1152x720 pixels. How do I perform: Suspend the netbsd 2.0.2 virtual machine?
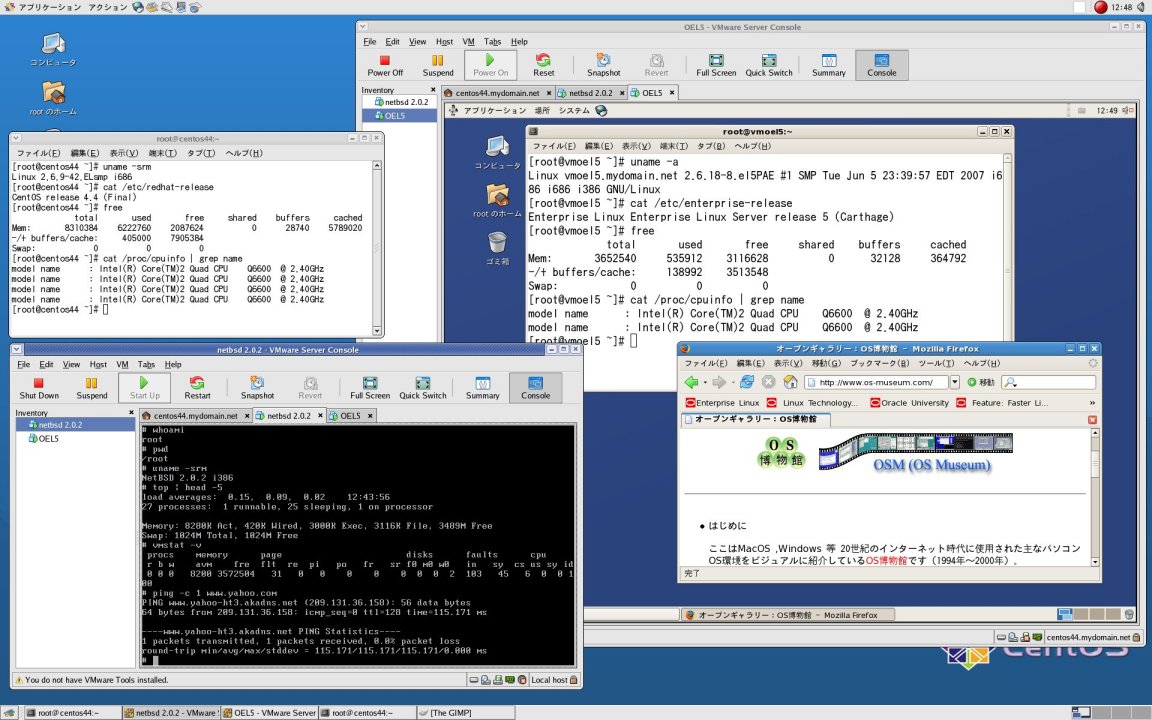pyautogui.click(x=92, y=388)
